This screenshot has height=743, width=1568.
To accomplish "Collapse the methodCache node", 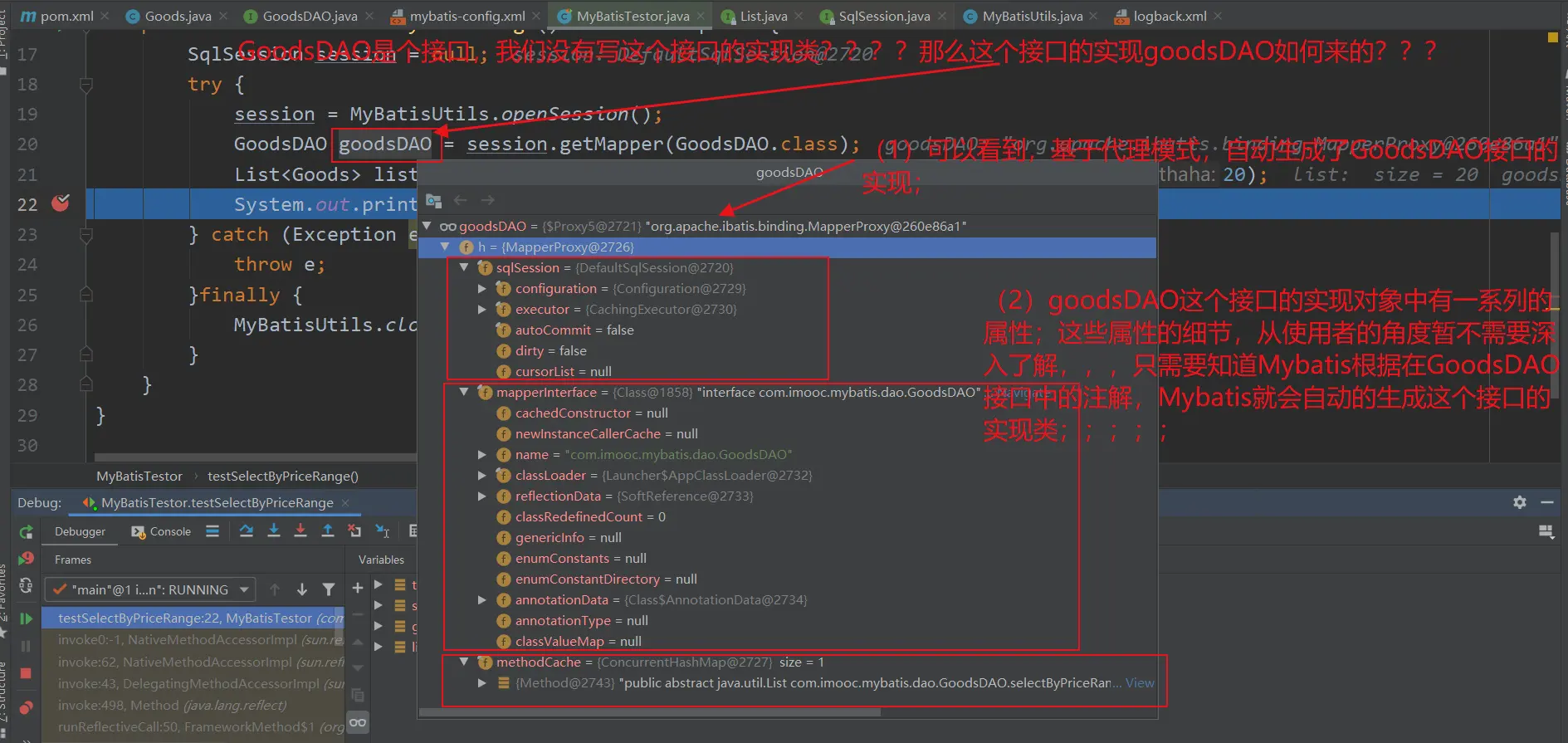I will tap(464, 662).
